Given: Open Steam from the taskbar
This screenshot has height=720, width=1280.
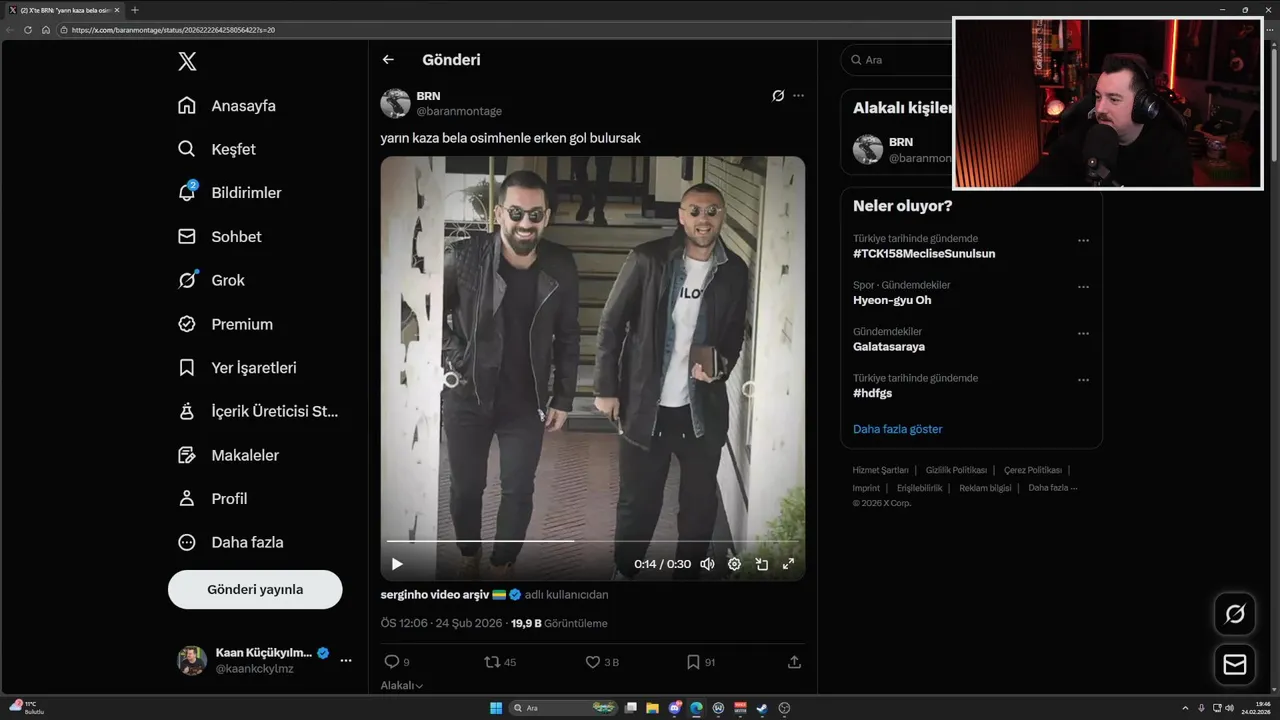Looking at the screenshot, I should tap(762, 708).
